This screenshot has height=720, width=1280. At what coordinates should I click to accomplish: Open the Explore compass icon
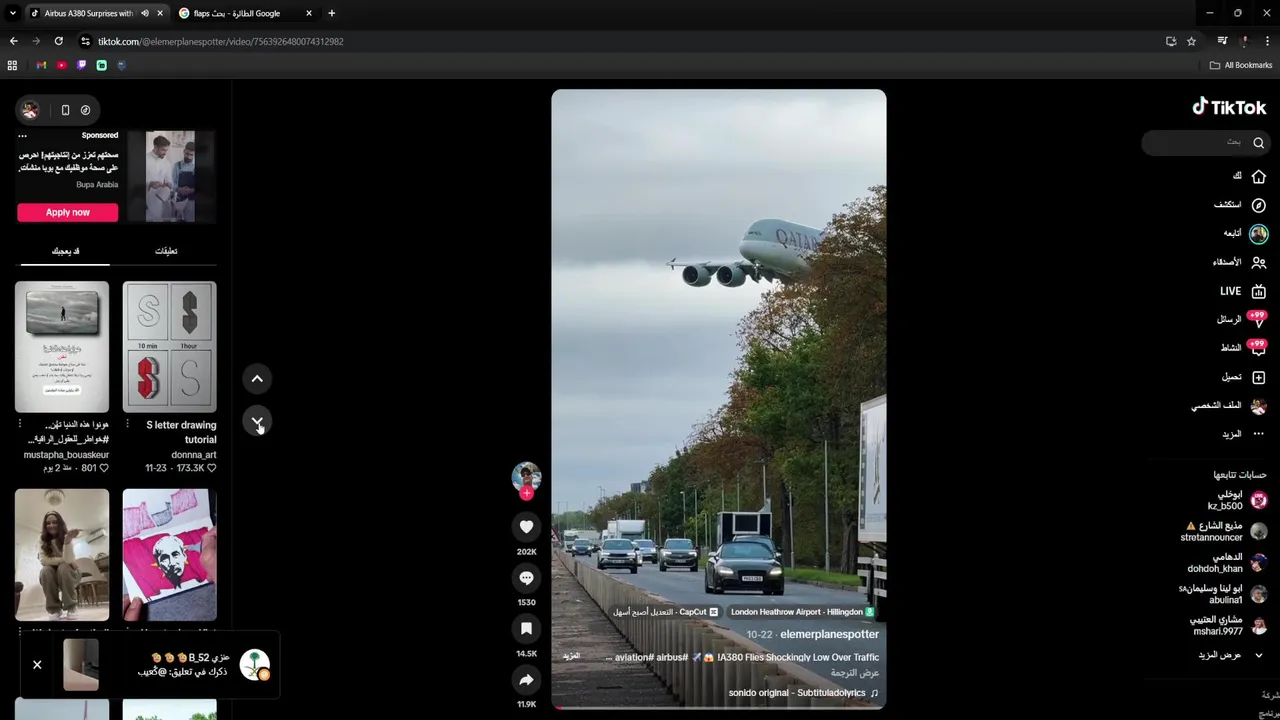coord(1258,205)
